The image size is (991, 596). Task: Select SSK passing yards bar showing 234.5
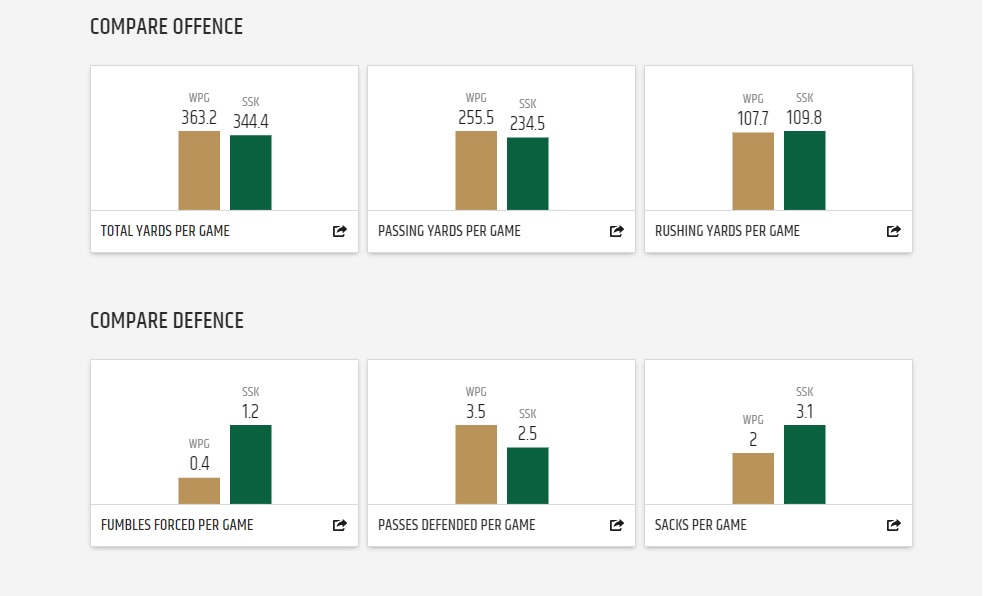(x=528, y=173)
